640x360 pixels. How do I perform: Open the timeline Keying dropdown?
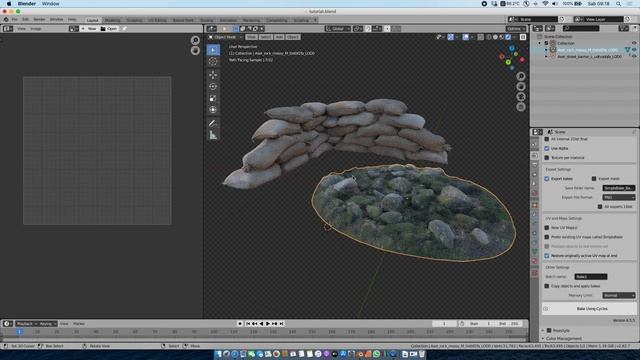47,324
